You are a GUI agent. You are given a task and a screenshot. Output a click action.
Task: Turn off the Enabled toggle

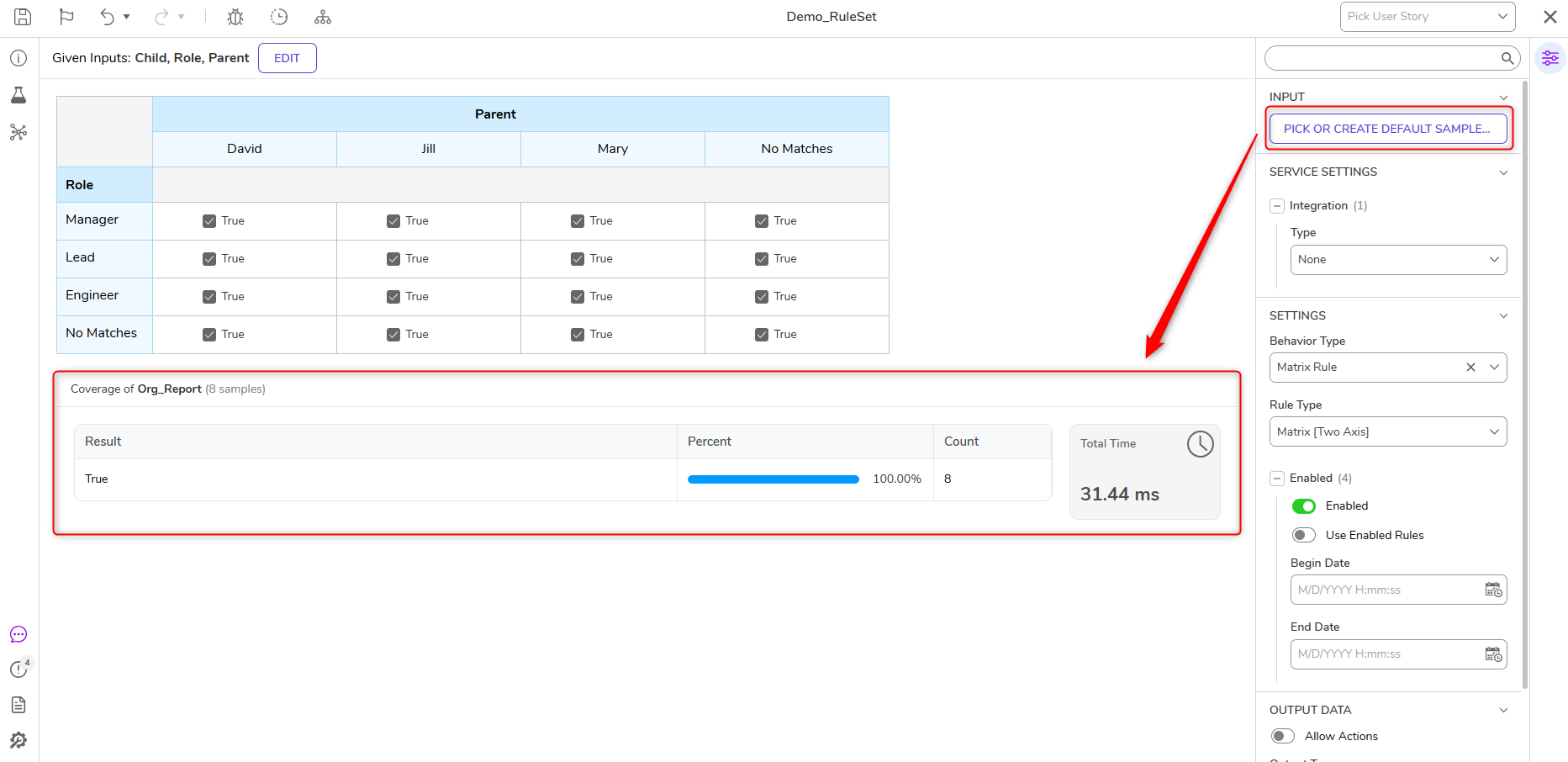[x=1304, y=505]
